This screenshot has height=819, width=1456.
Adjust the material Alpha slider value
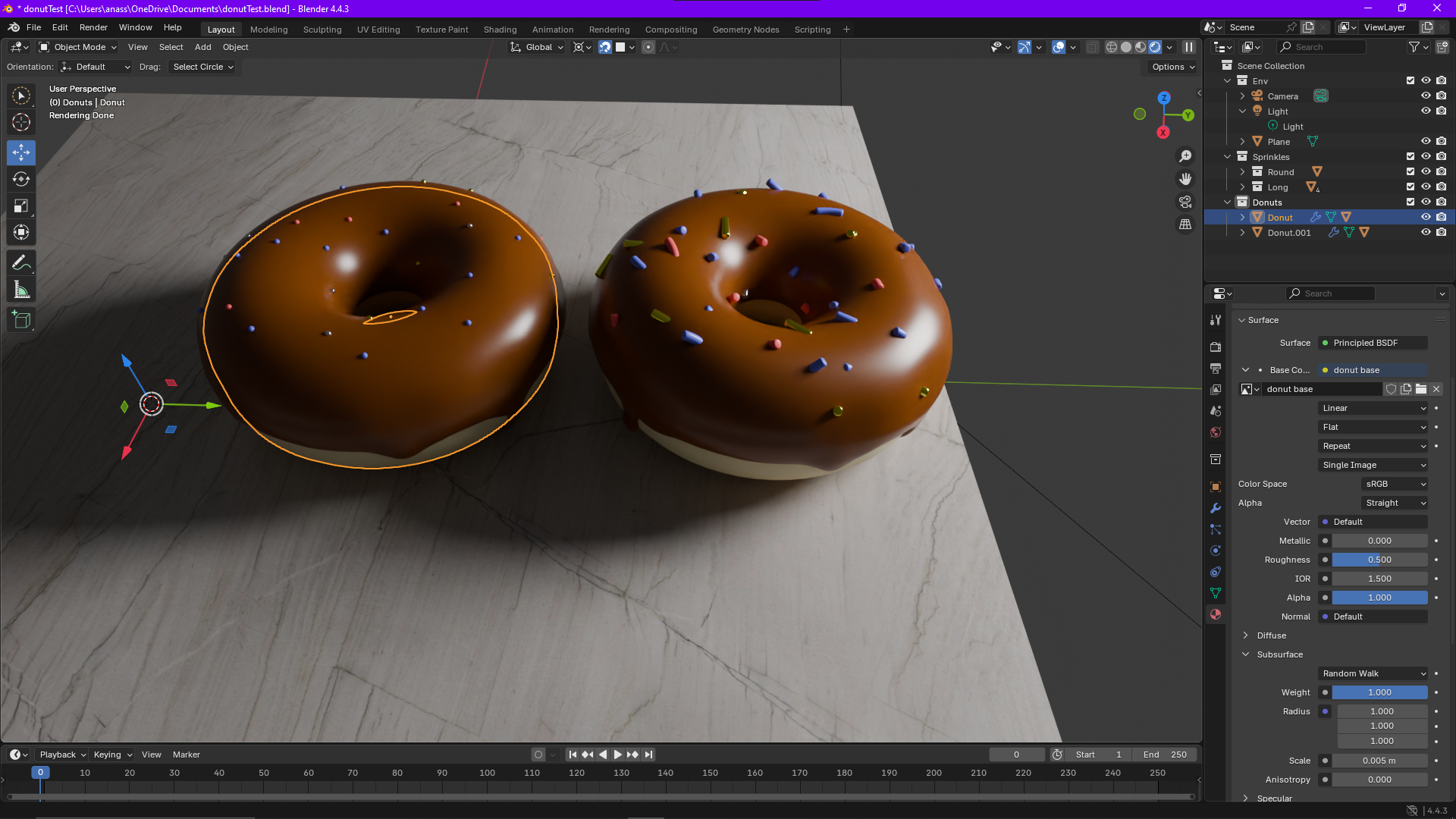[x=1379, y=598]
